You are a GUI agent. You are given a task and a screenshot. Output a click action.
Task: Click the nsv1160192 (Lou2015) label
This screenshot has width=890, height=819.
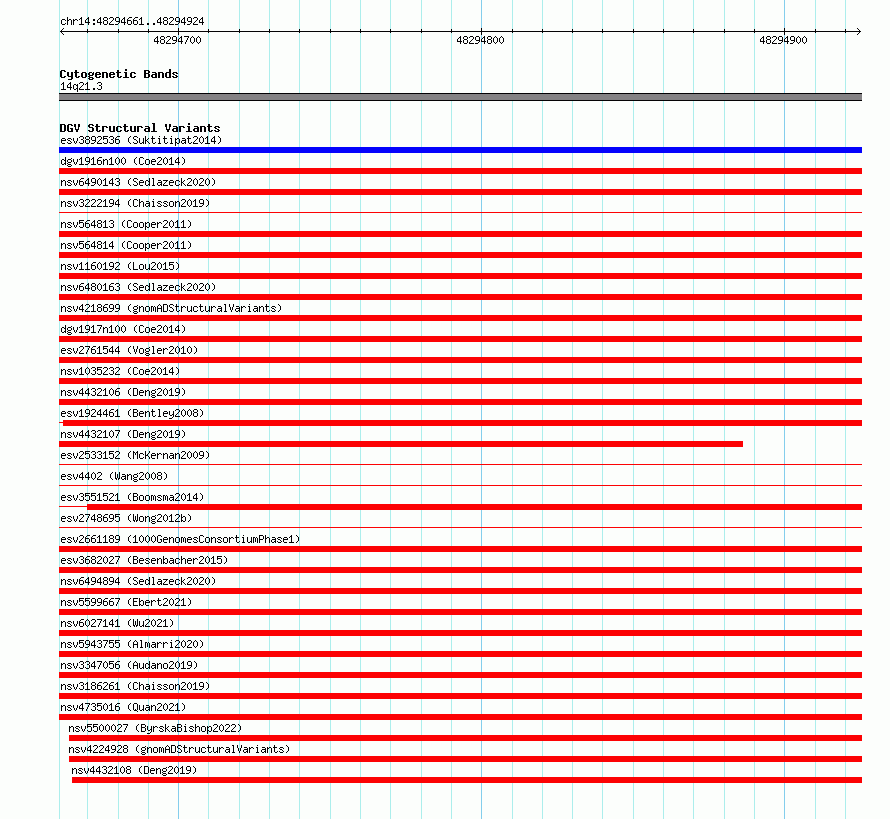pos(120,266)
